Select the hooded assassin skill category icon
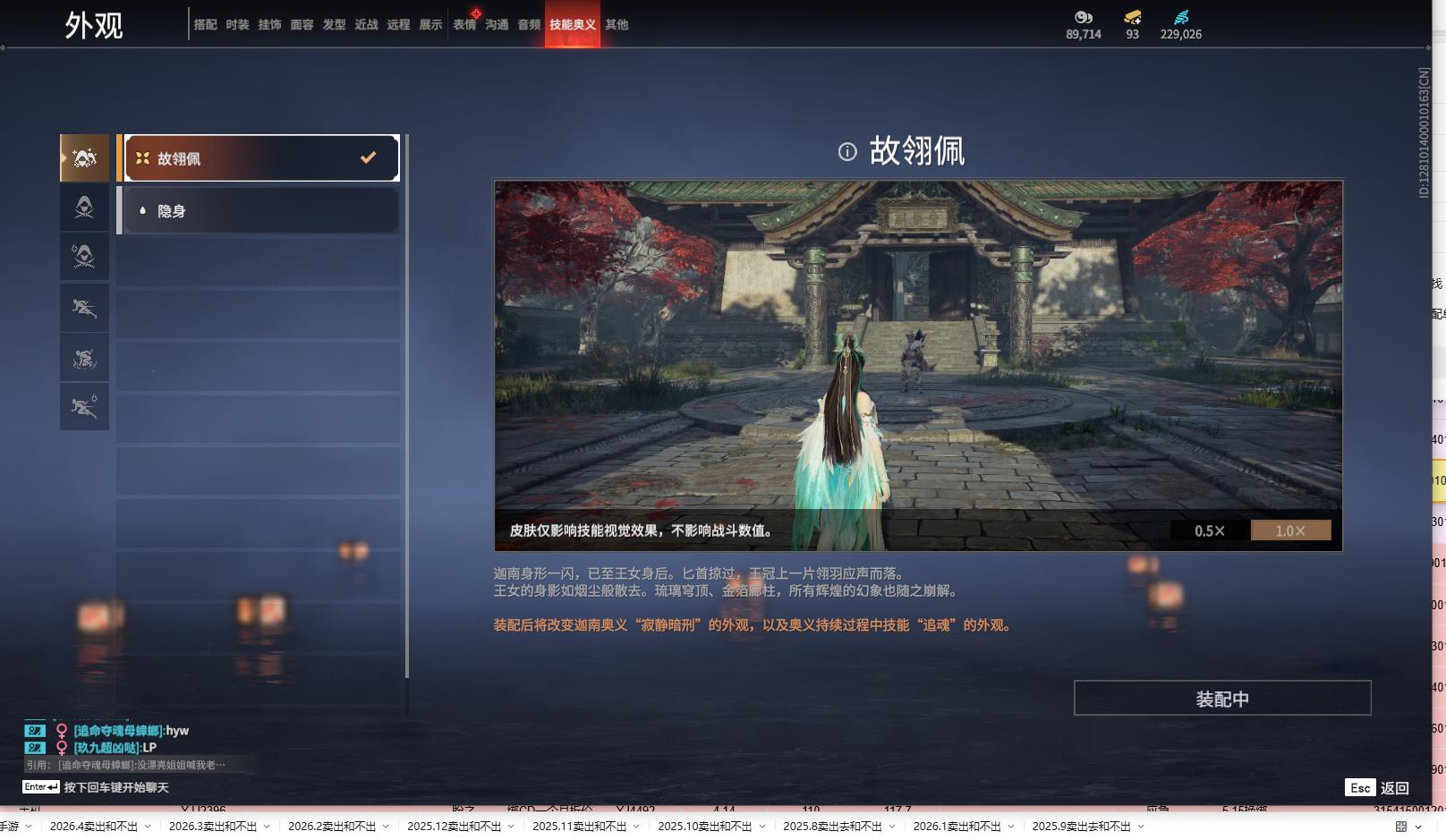Viewport: 1446px width, 840px height. click(x=84, y=208)
